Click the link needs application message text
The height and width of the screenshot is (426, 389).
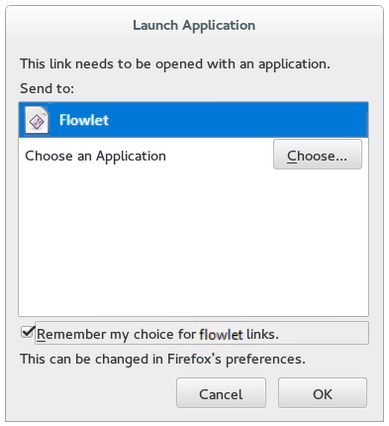coord(175,64)
